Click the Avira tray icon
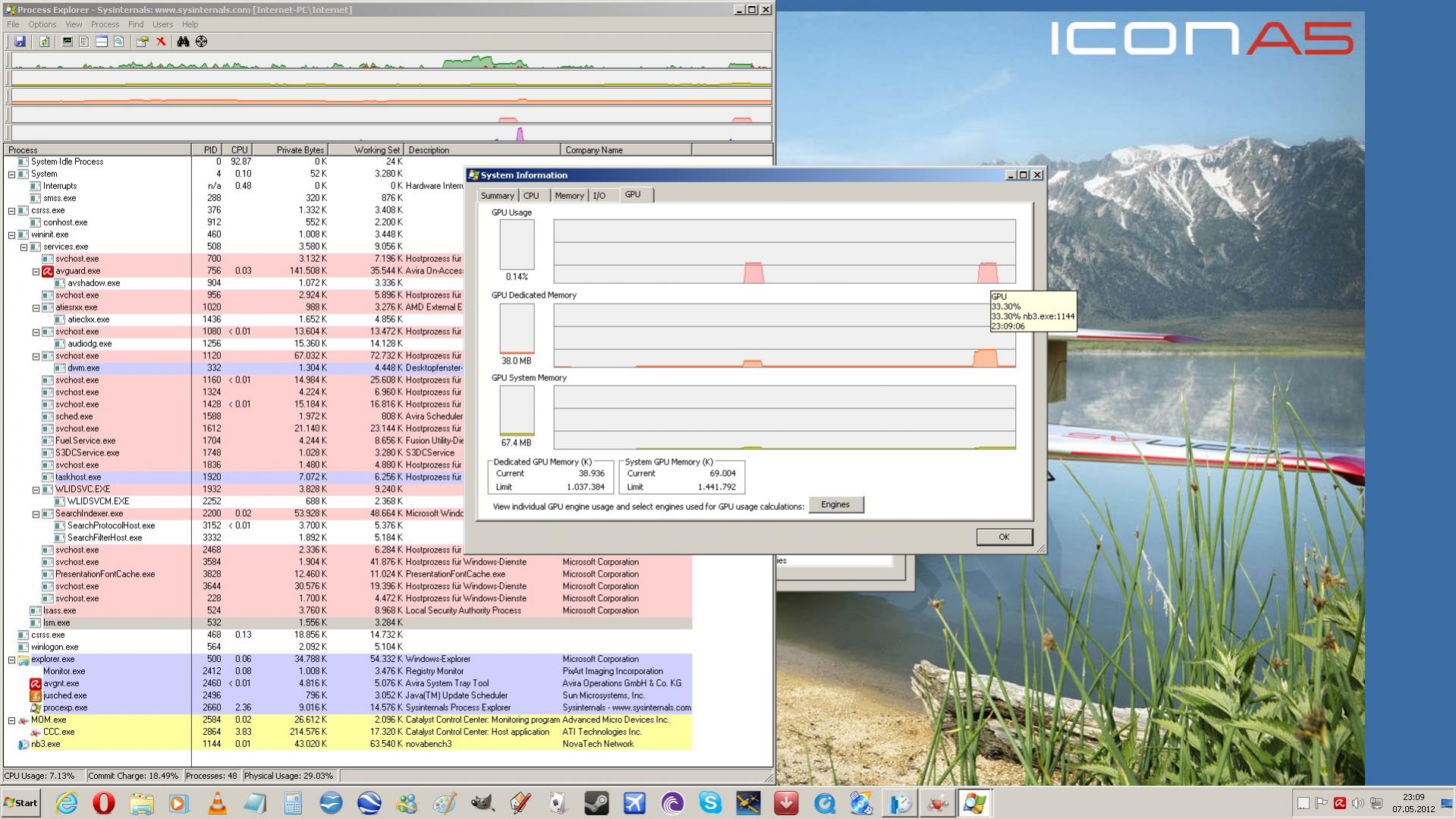 (1340, 803)
